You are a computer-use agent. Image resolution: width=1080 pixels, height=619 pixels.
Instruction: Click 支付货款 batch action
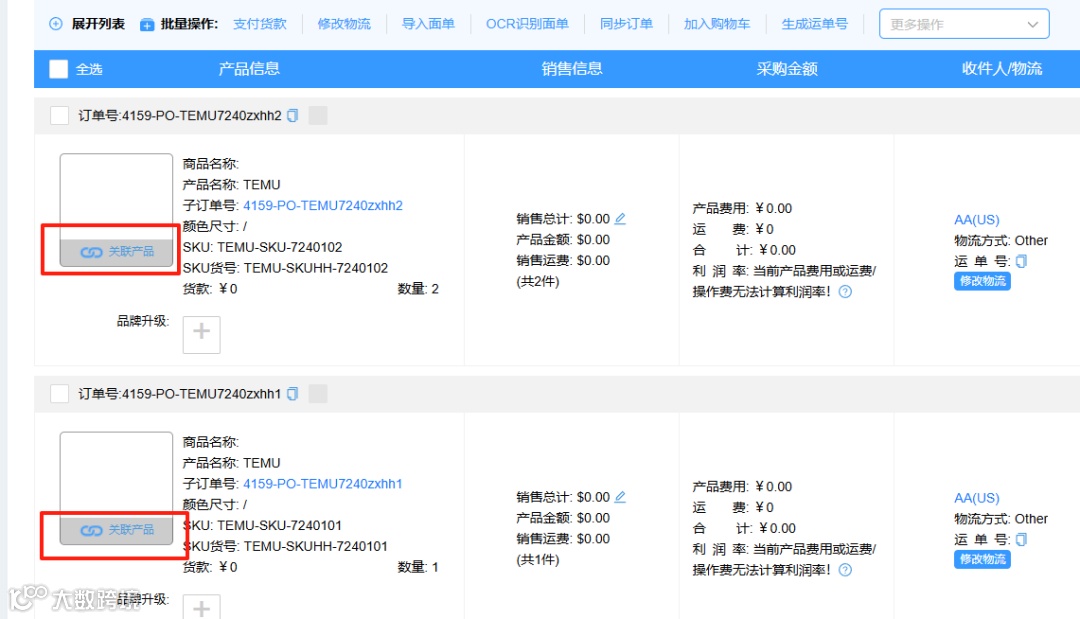coord(260,24)
